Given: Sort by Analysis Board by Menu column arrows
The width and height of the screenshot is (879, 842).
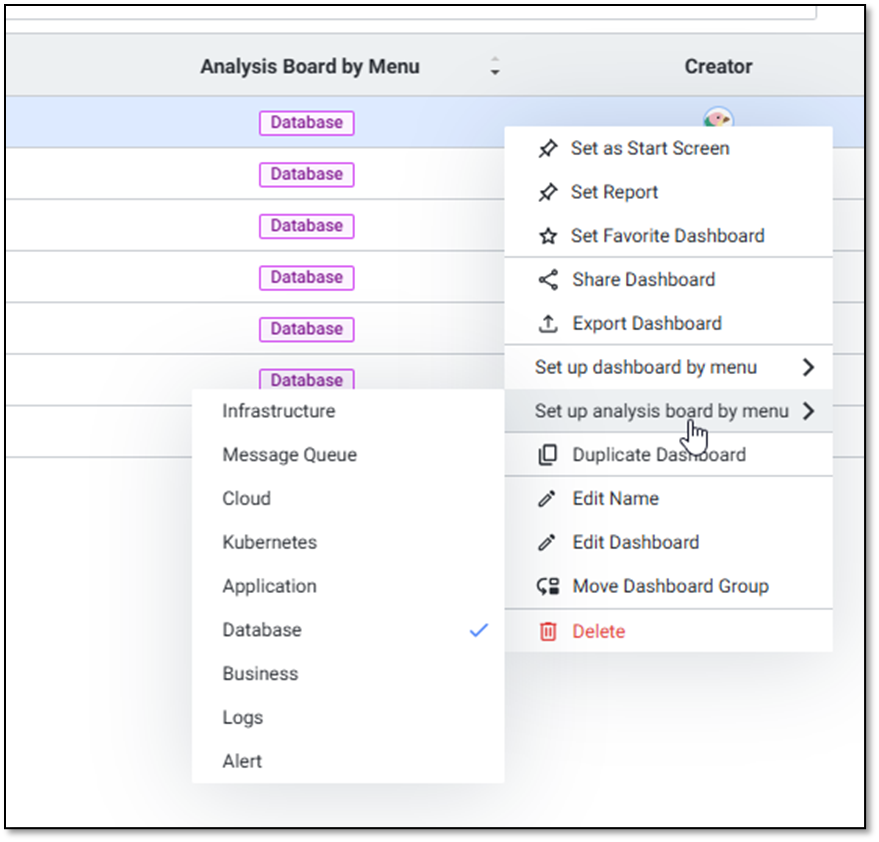Looking at the screenshot, I should tap(494, 67).
